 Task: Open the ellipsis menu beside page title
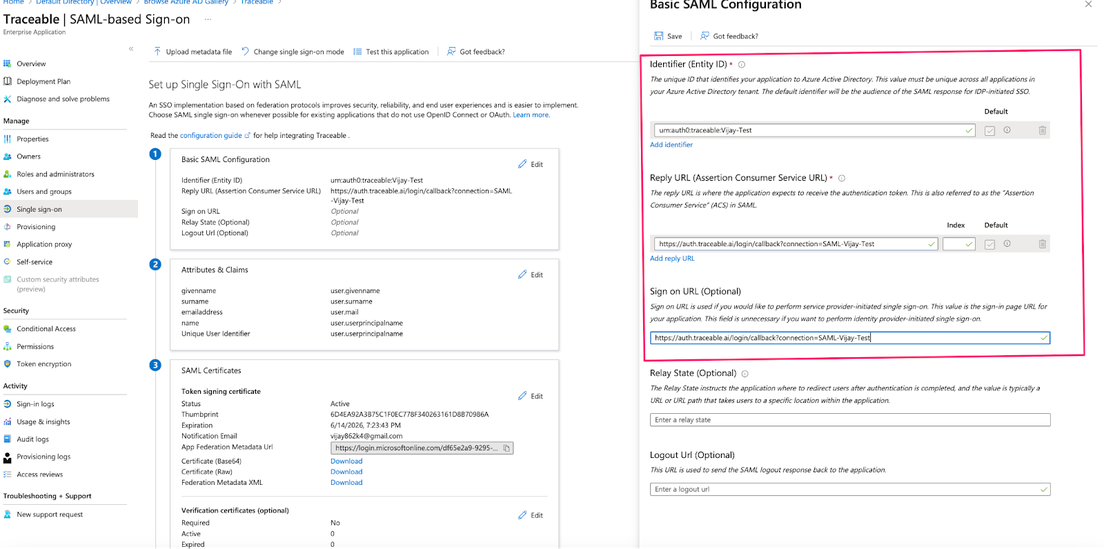point(207,19)
